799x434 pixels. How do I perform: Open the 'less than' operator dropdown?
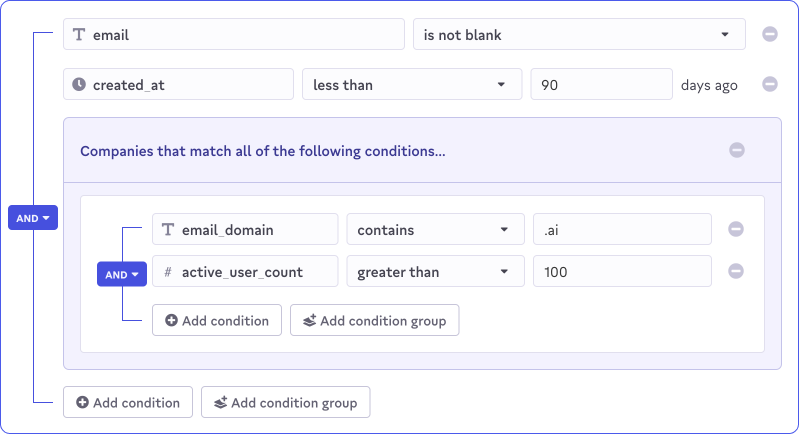click(x=411, y=85)
